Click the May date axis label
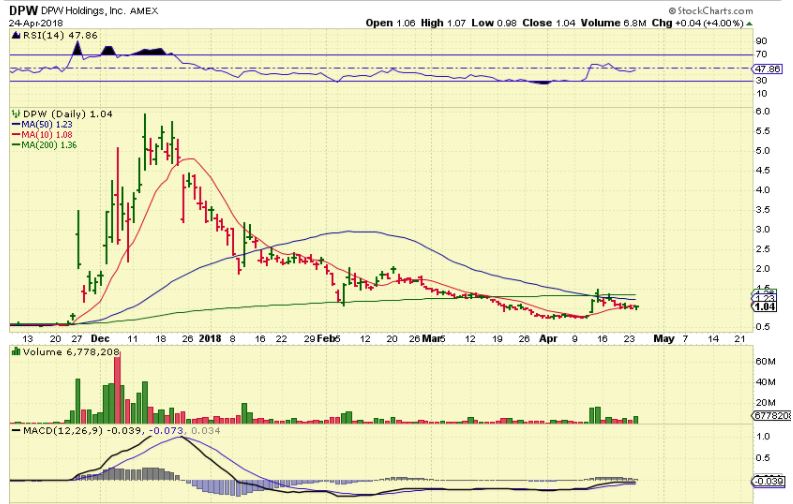The image size is (793, 504). pos(664,339)
